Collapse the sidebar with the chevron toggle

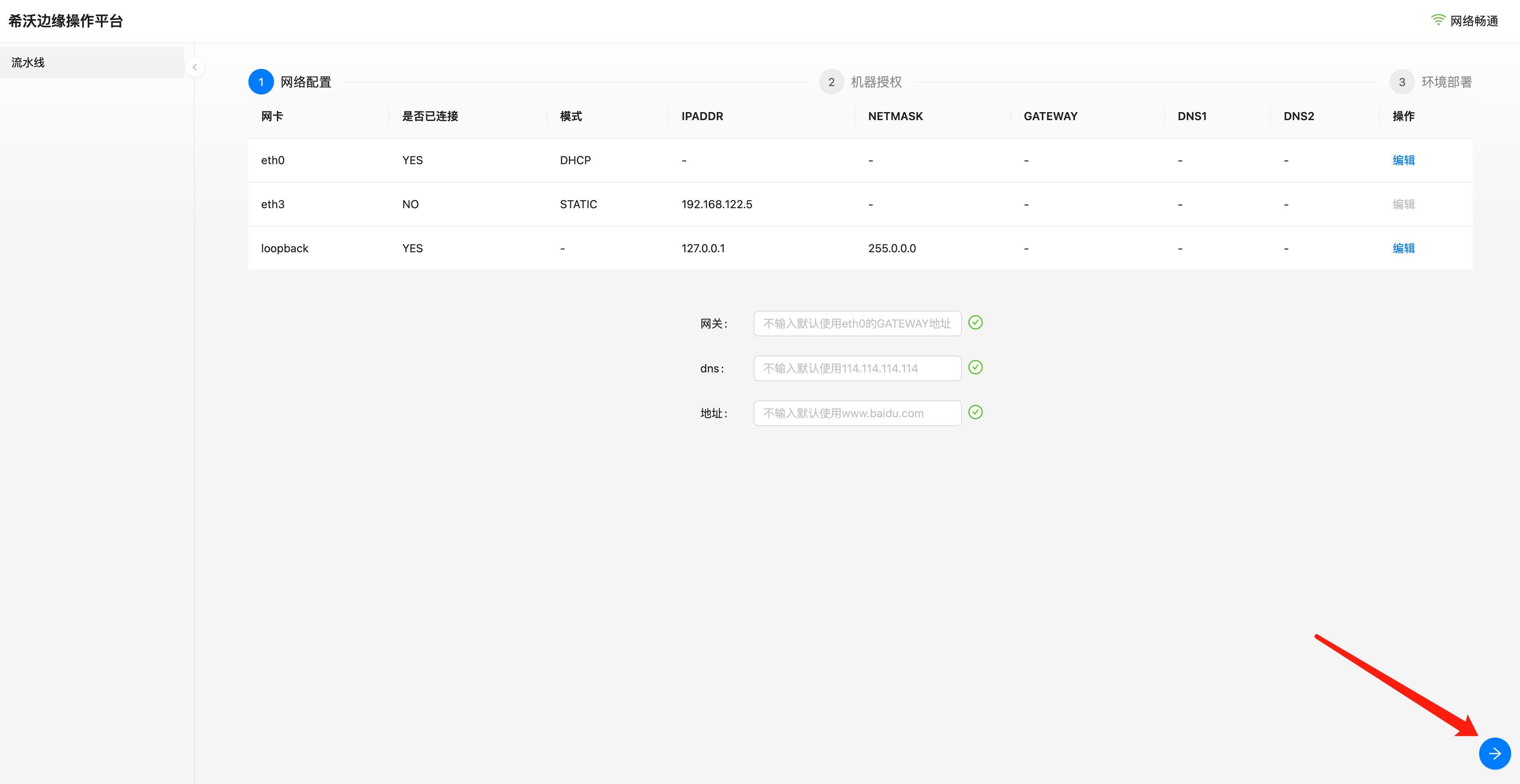[x=195, y=67]
